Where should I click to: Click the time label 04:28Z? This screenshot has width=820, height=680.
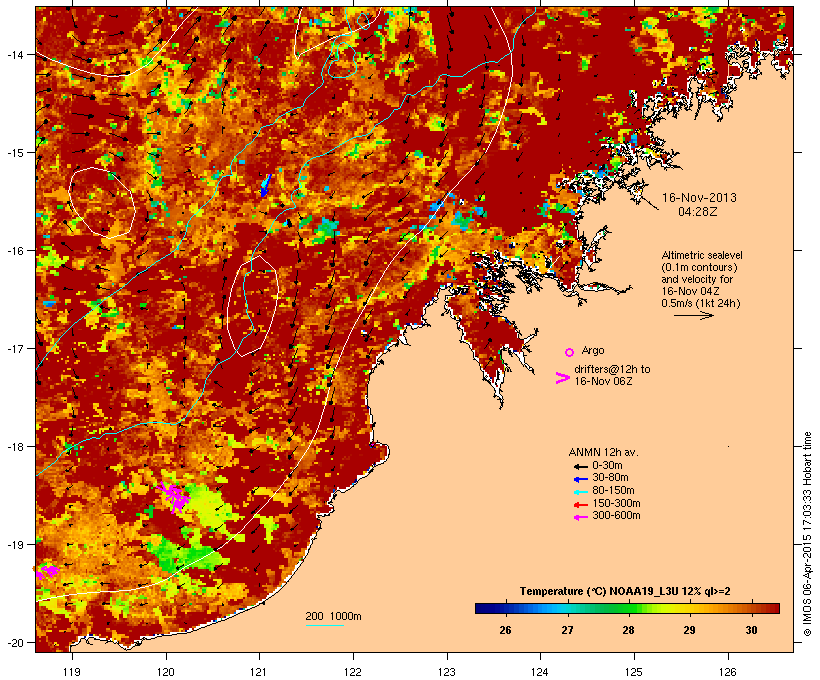pos(698,212)
